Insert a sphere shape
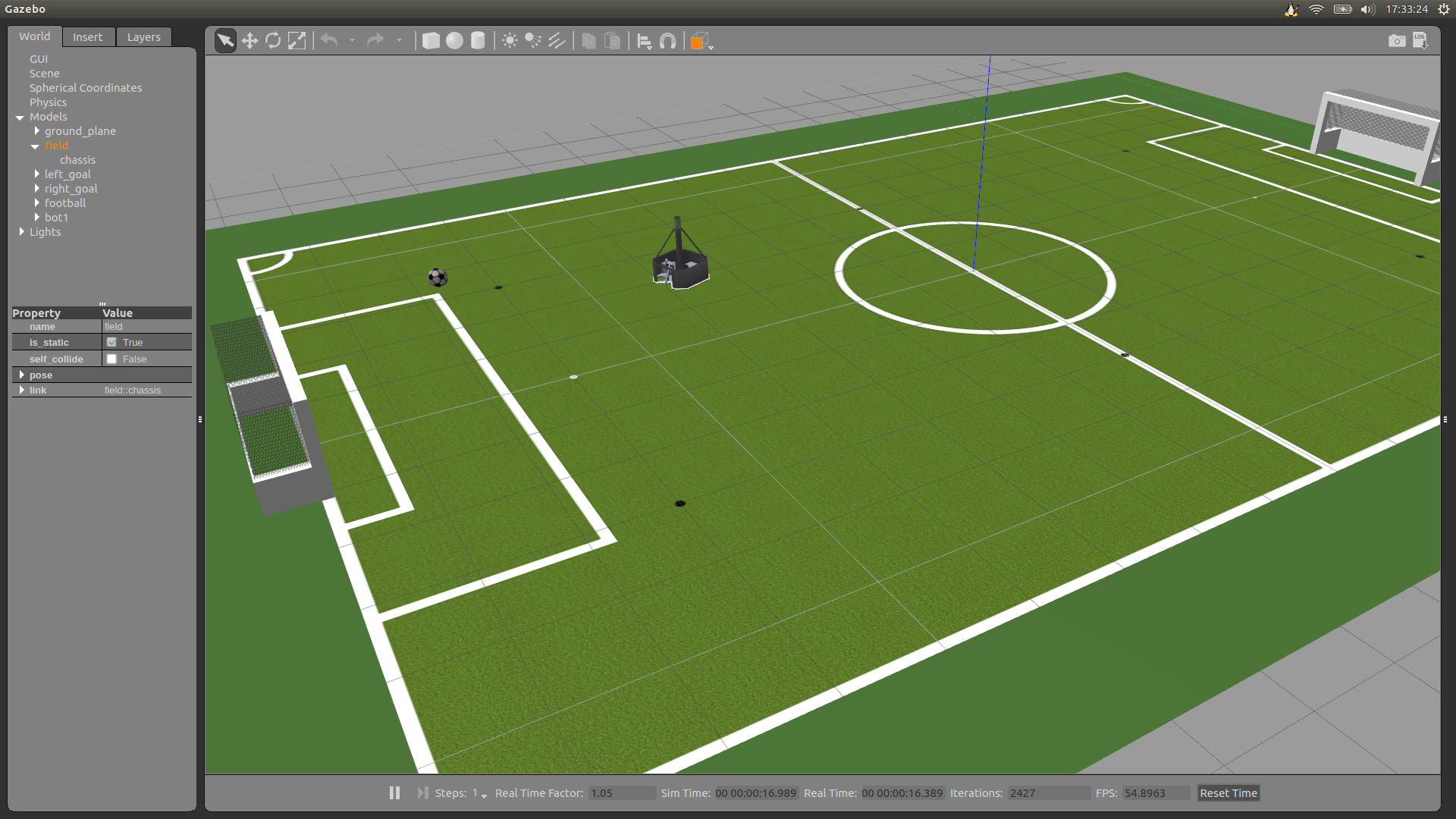The image size is (1456, 819). (454, 41)
